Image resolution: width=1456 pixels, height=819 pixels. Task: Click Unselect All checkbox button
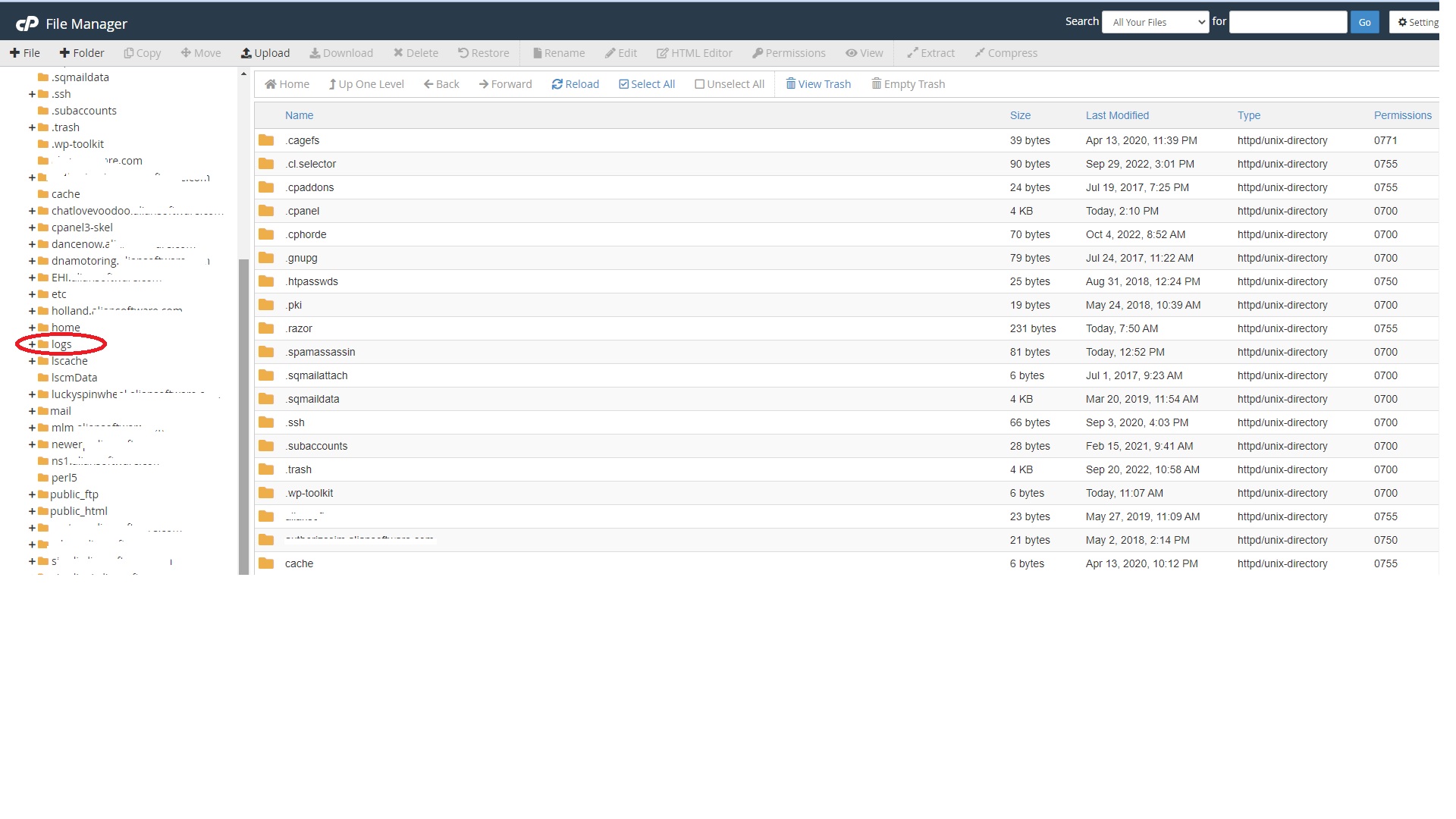[x=730, y=84]
